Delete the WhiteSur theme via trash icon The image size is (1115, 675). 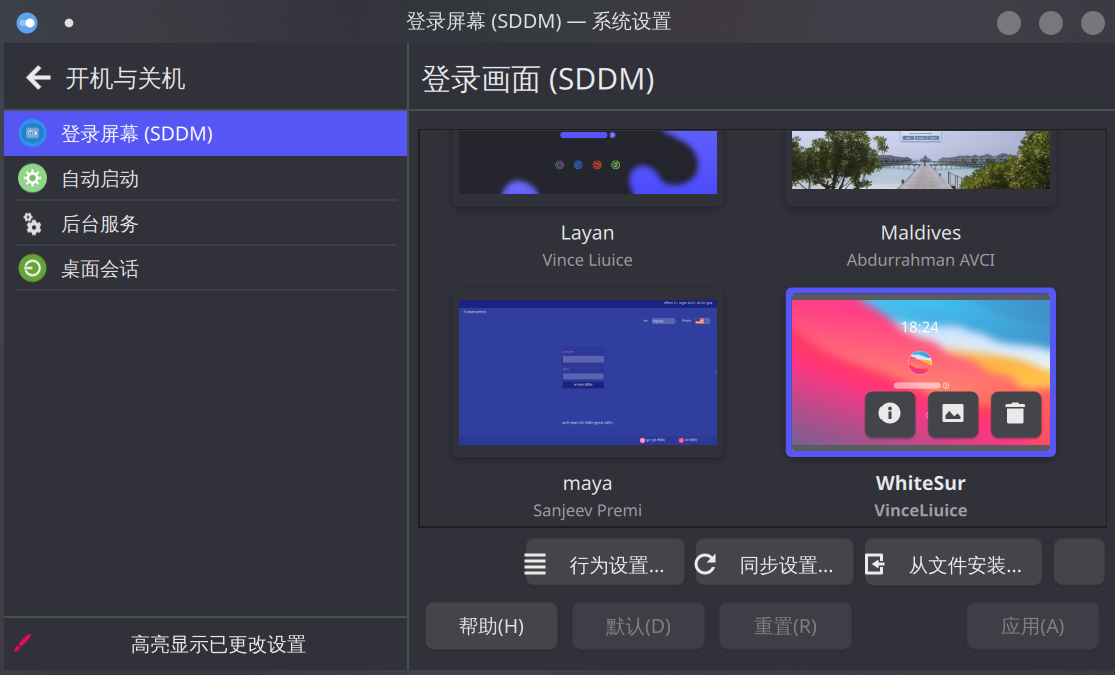click(x=1016, y=413)
